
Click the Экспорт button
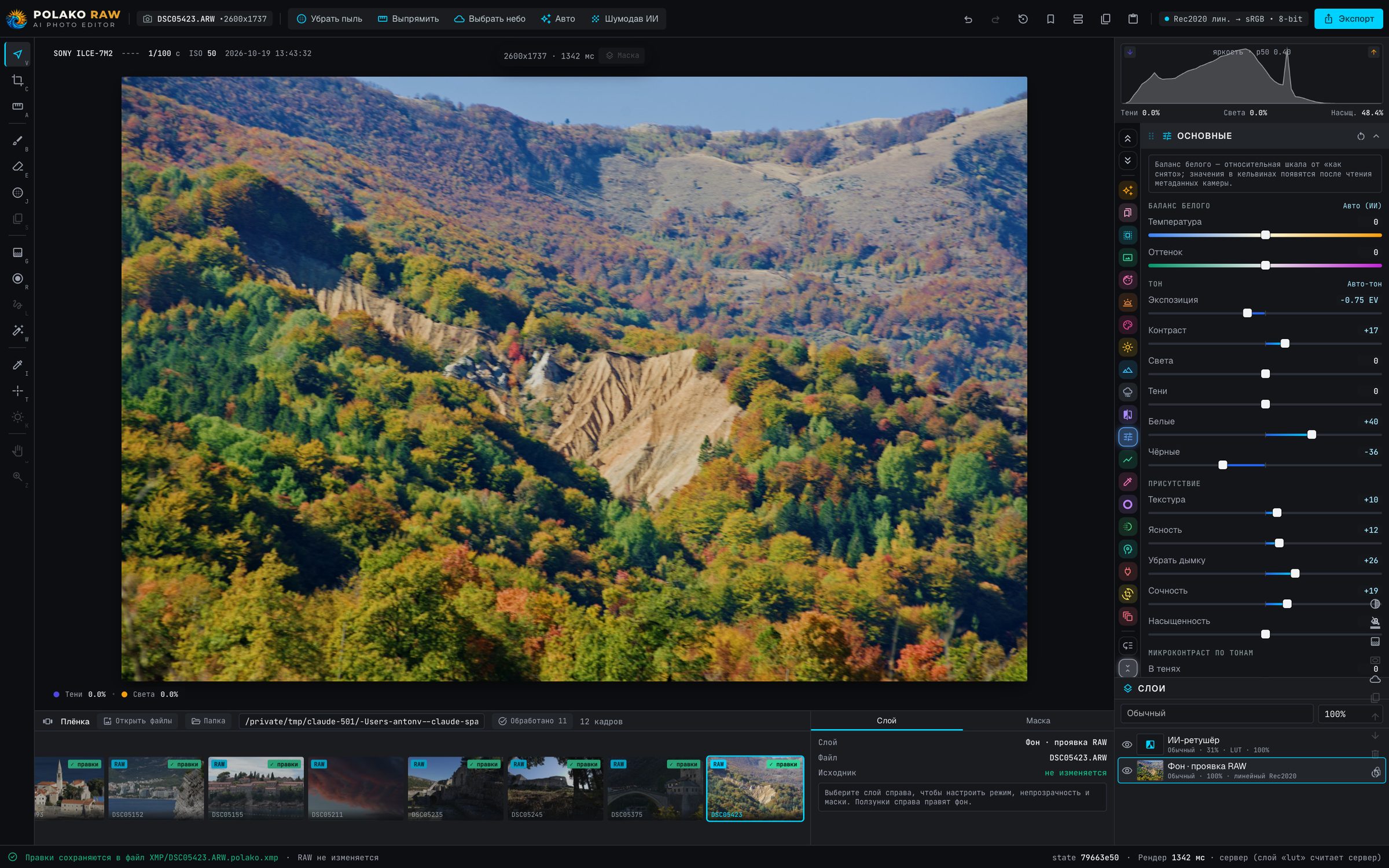click(1348, 19)
